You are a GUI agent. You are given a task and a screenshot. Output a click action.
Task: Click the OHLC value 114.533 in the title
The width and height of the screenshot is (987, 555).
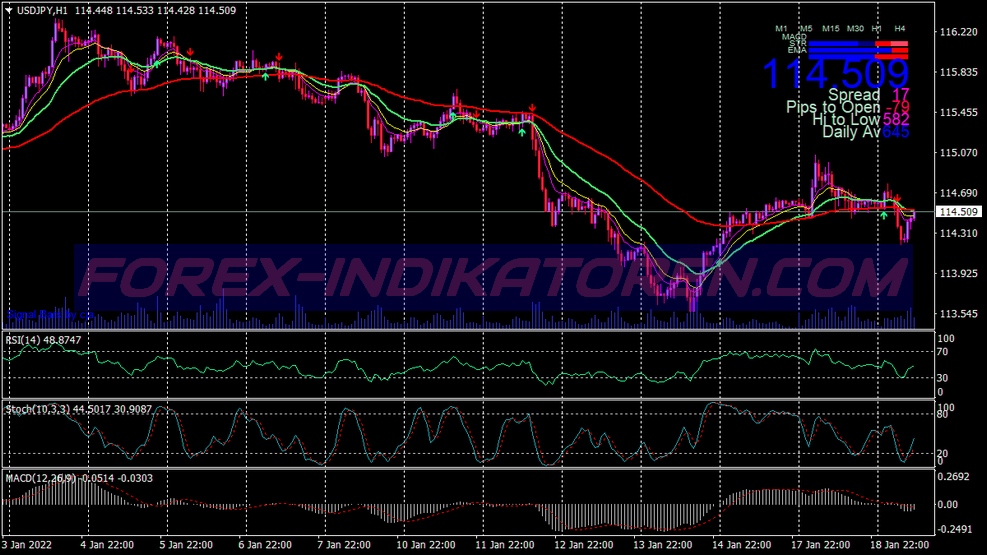click(x=134, y=11)
